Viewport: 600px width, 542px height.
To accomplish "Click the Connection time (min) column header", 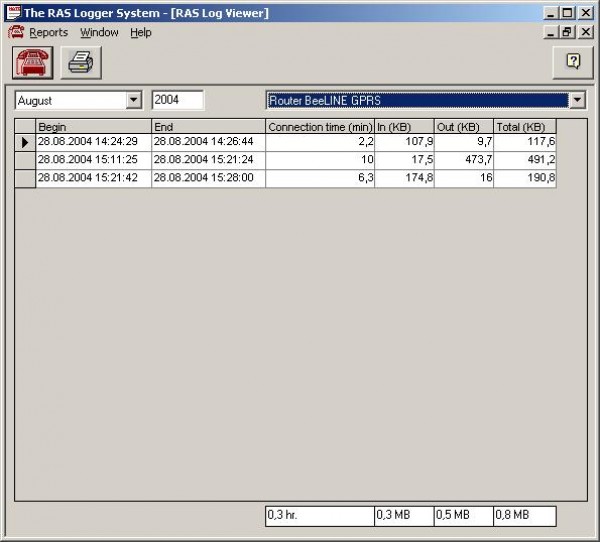I will (320, 127).
